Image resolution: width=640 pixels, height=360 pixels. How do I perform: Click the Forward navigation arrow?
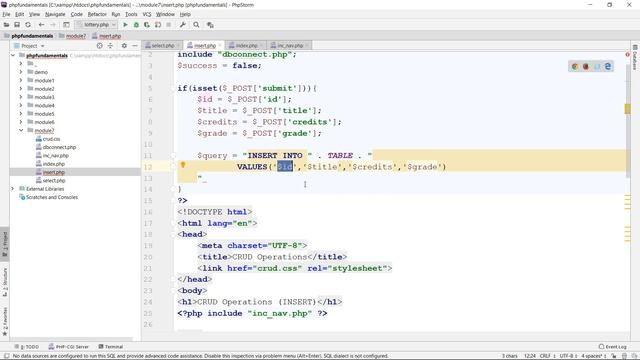coord(52,25)
